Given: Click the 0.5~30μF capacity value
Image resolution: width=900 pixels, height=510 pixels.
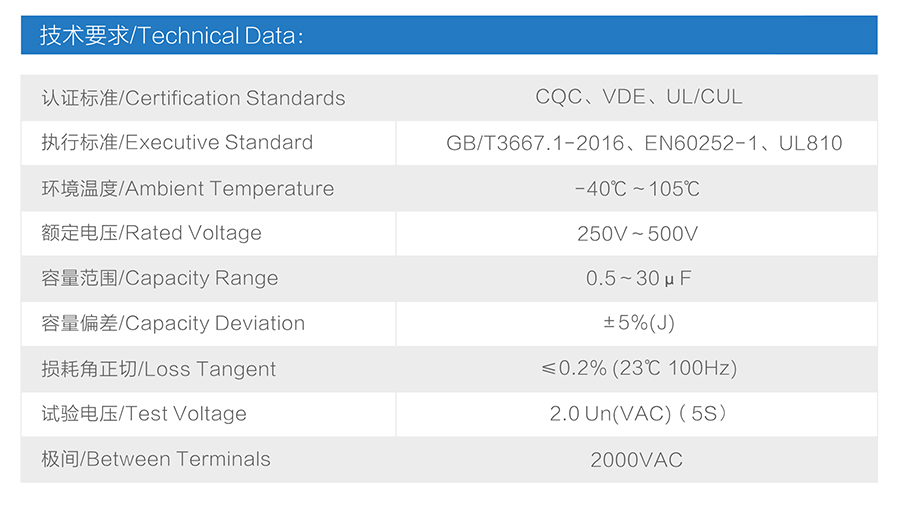Looking at the screenshot, I should tap(638, 278).
